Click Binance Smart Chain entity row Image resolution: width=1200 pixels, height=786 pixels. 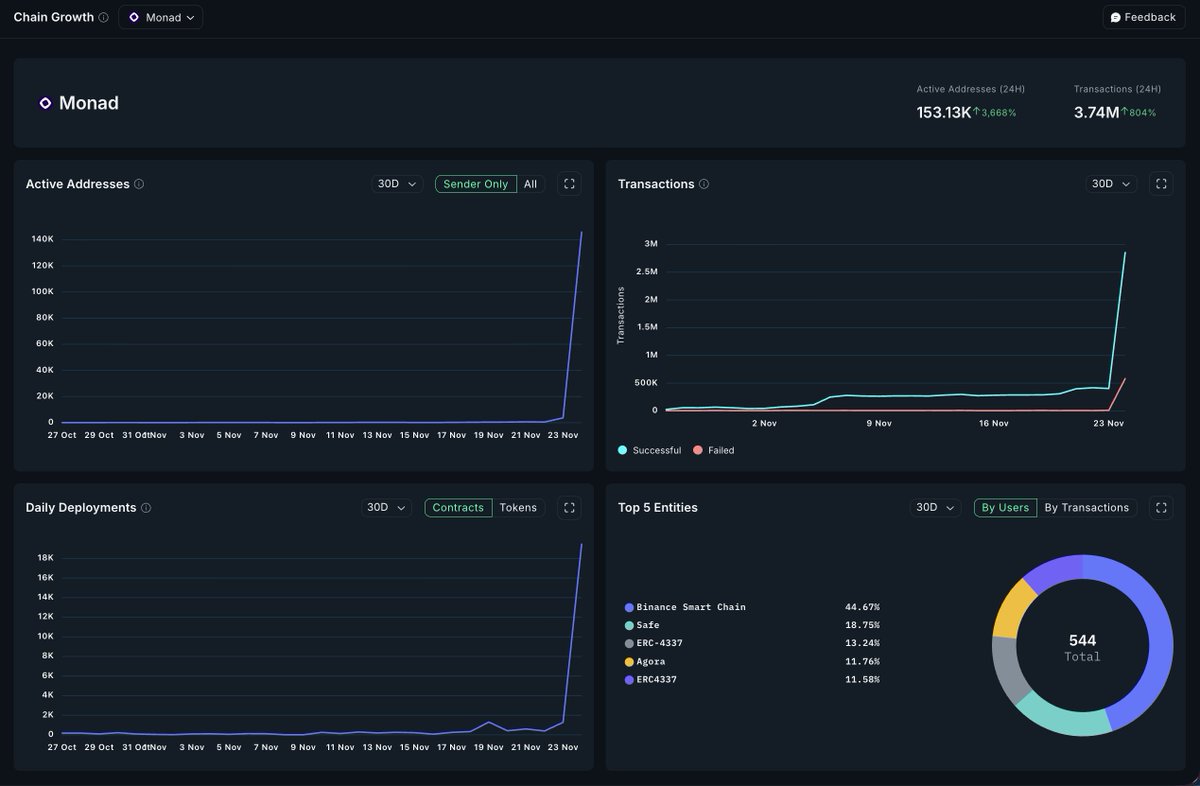[x=752, y=607]
